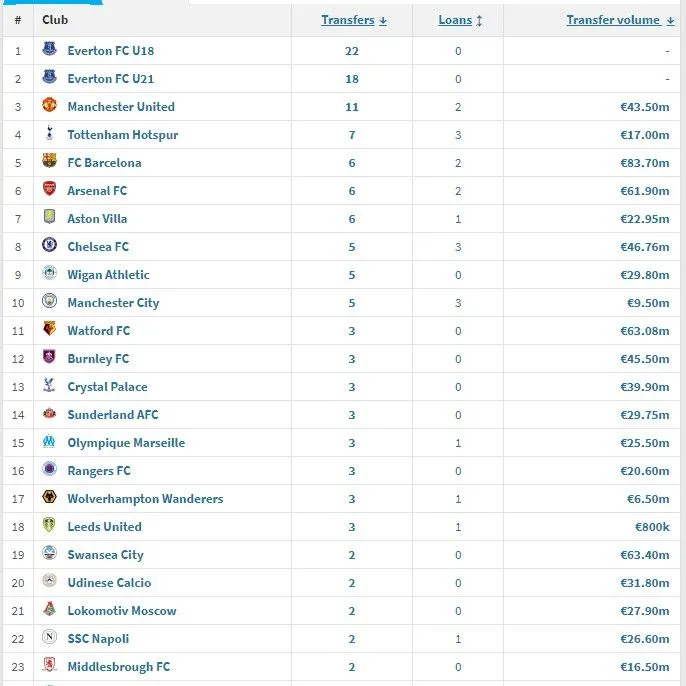
Task: Click the Chelsea FC badge icon
Action: click(50, 246)
